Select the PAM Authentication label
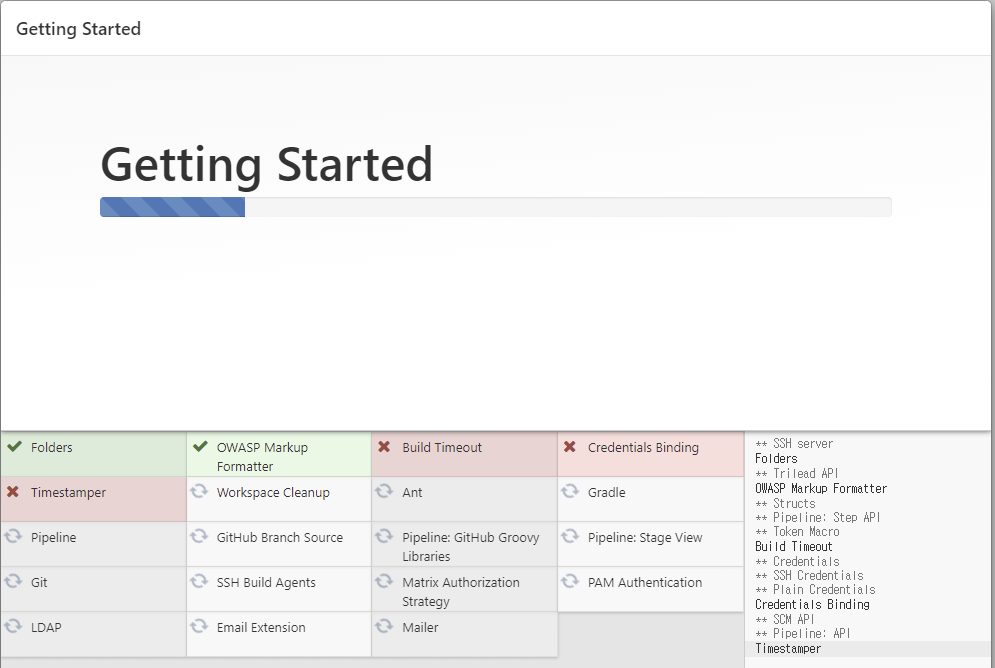Viewport: 995px width, 668px height. [x=645, y=582]
